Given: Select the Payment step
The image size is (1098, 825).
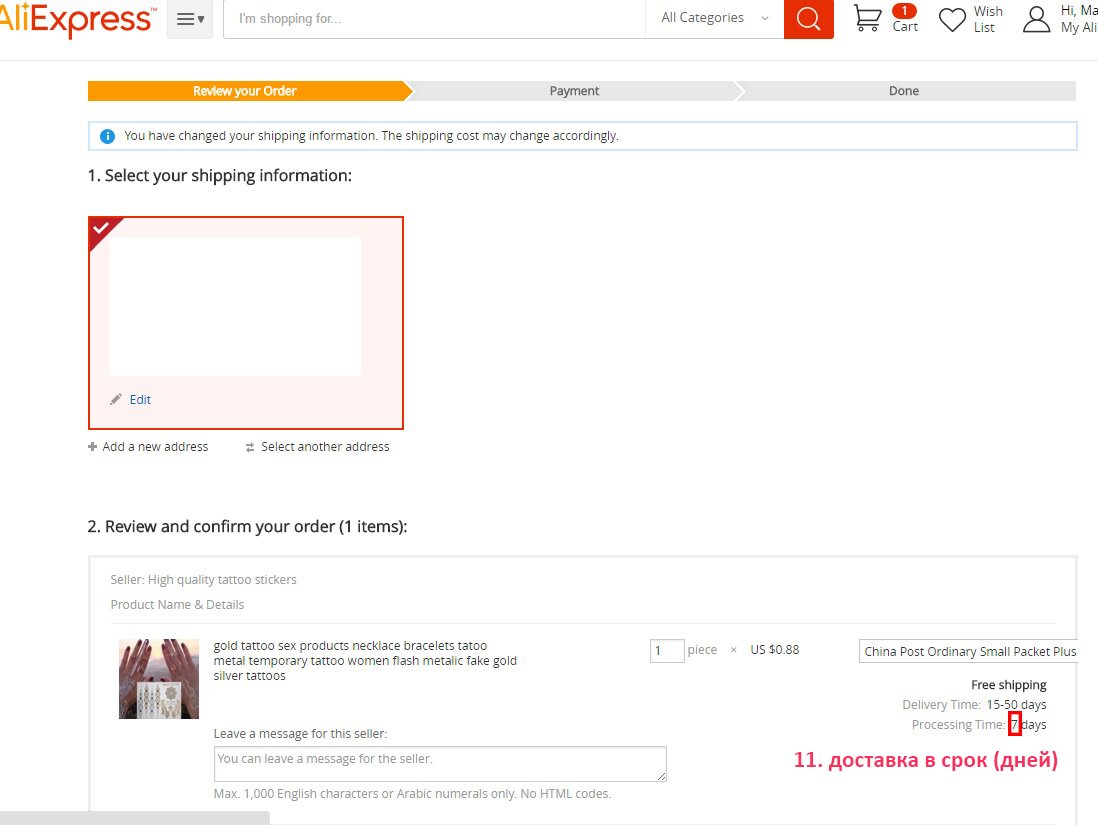Looking at the screenshot, I should coord(574,91).
